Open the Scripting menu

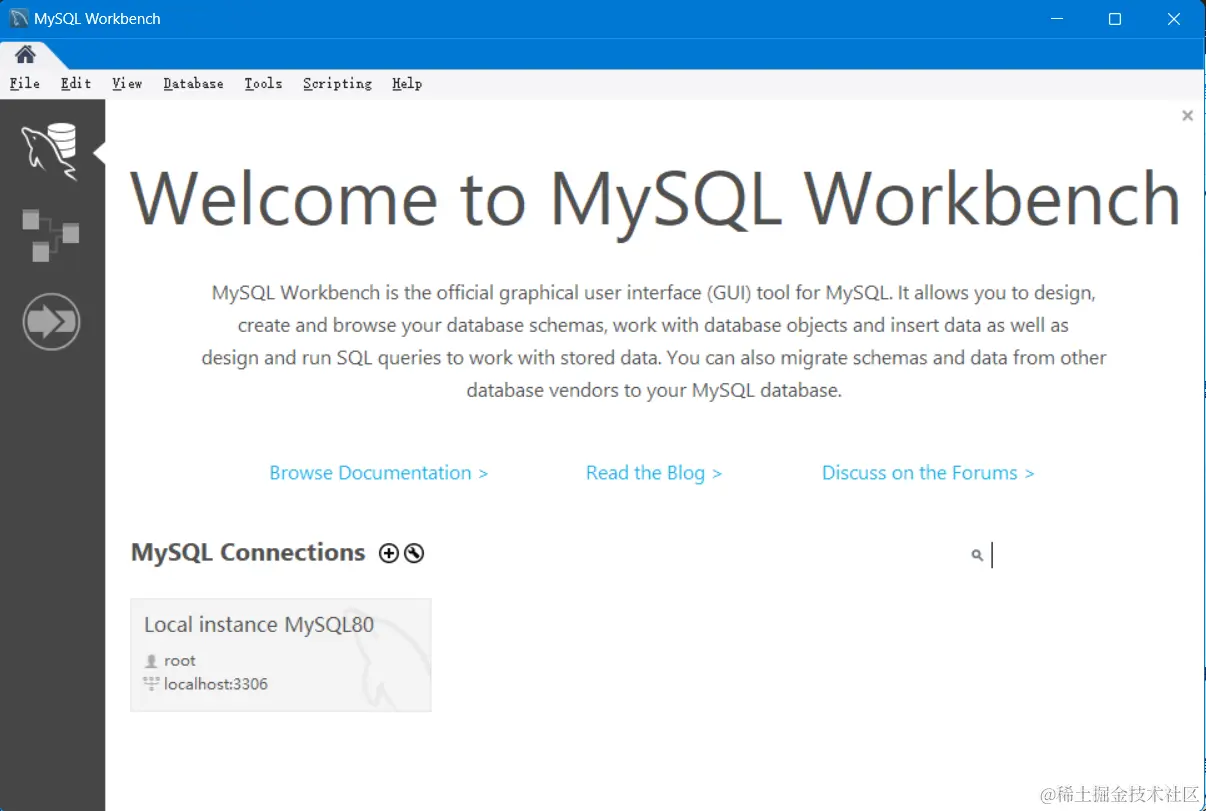click(x=338, y=84)
